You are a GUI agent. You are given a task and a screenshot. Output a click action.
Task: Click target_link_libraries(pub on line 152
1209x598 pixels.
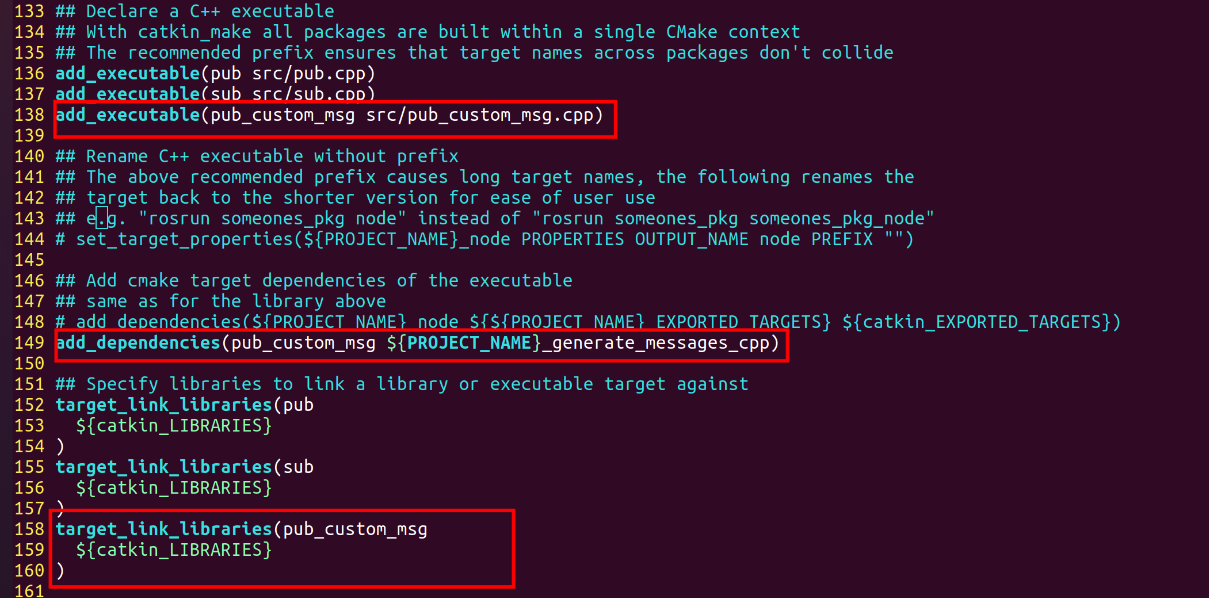184,405
